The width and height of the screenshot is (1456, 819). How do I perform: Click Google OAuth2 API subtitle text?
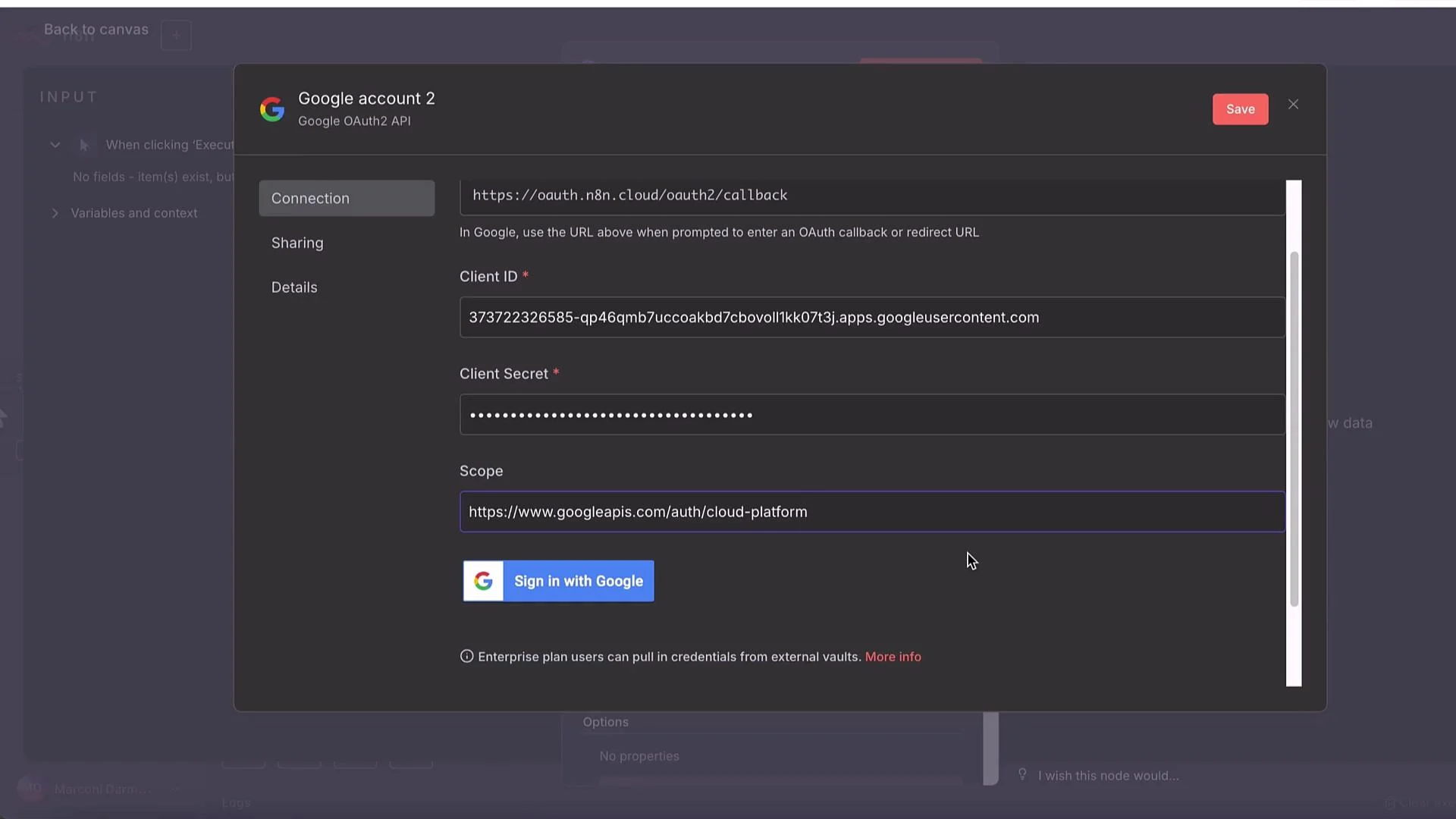pos(354,121)
